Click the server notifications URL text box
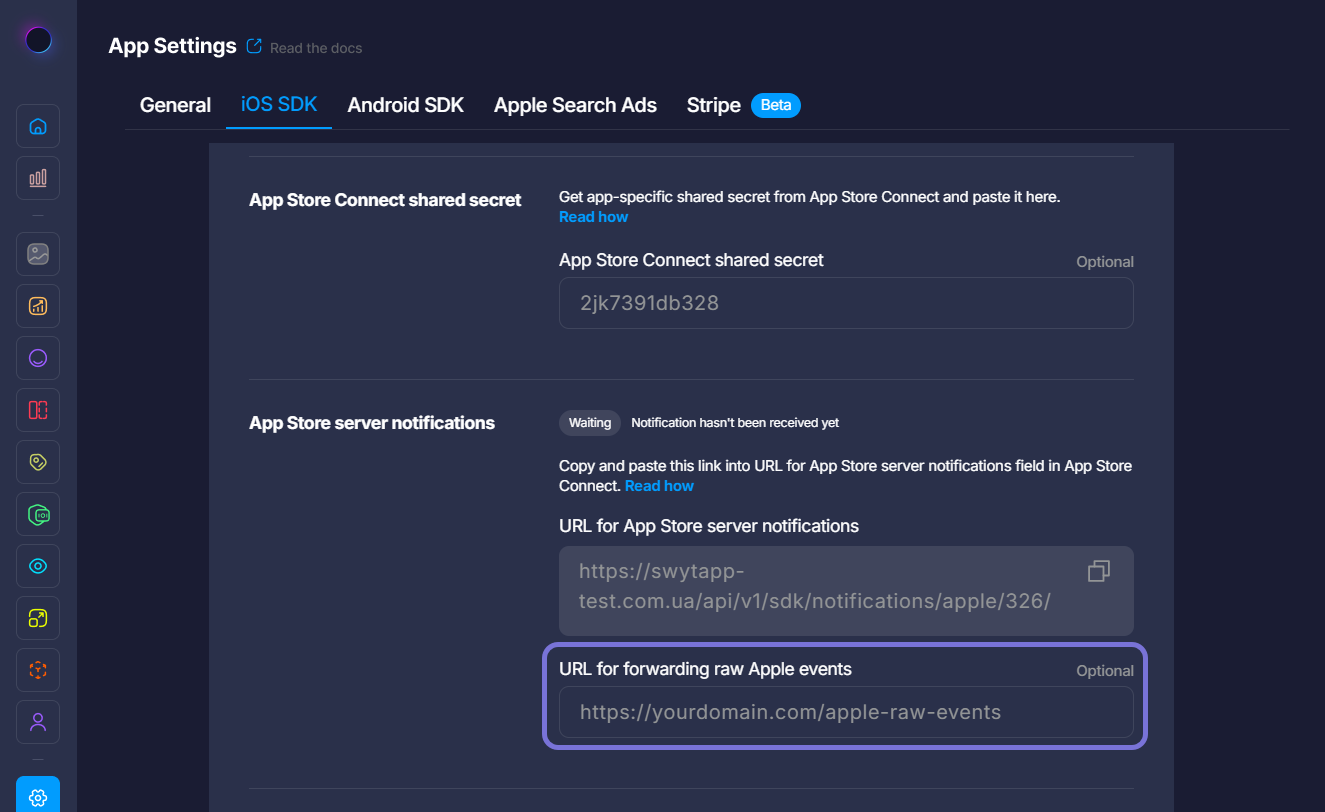Viewport: 1325px width, 812px height. [846, 591]
